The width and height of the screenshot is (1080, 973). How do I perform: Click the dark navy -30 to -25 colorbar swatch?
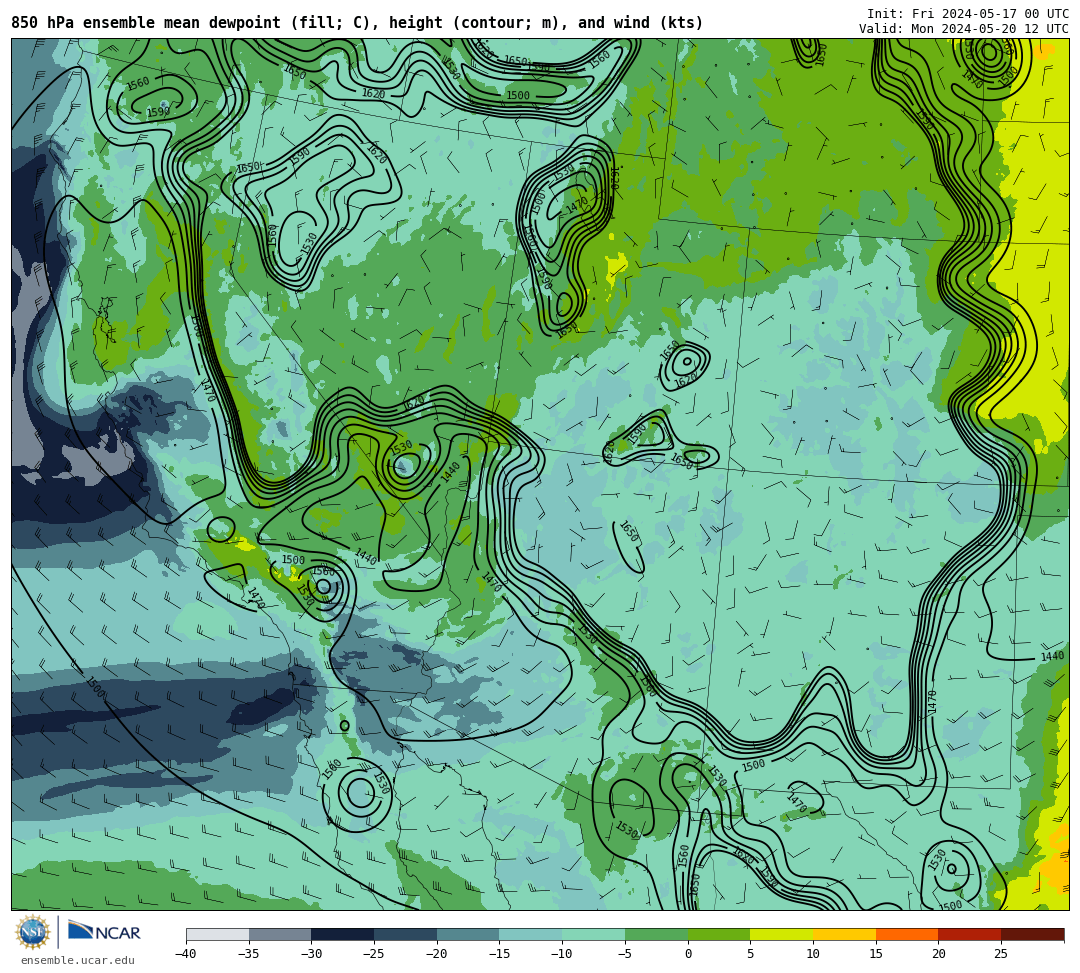point(343,934)
